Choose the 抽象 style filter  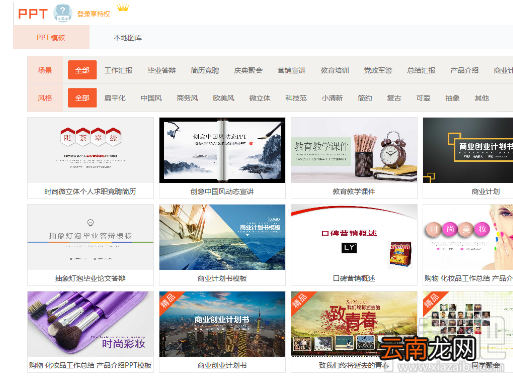point(453,98)
